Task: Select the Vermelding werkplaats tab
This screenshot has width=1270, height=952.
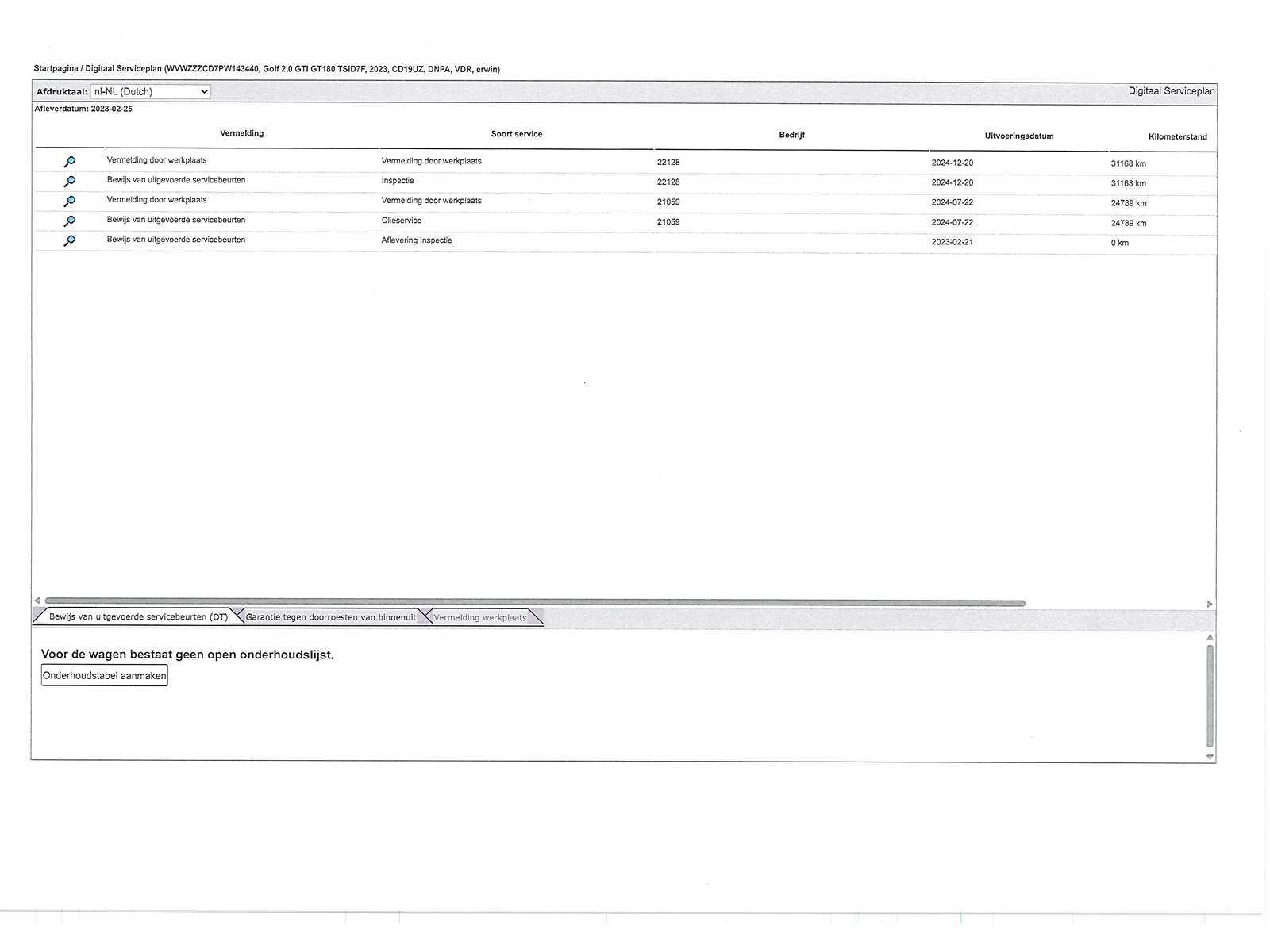Action: point(479,618)
